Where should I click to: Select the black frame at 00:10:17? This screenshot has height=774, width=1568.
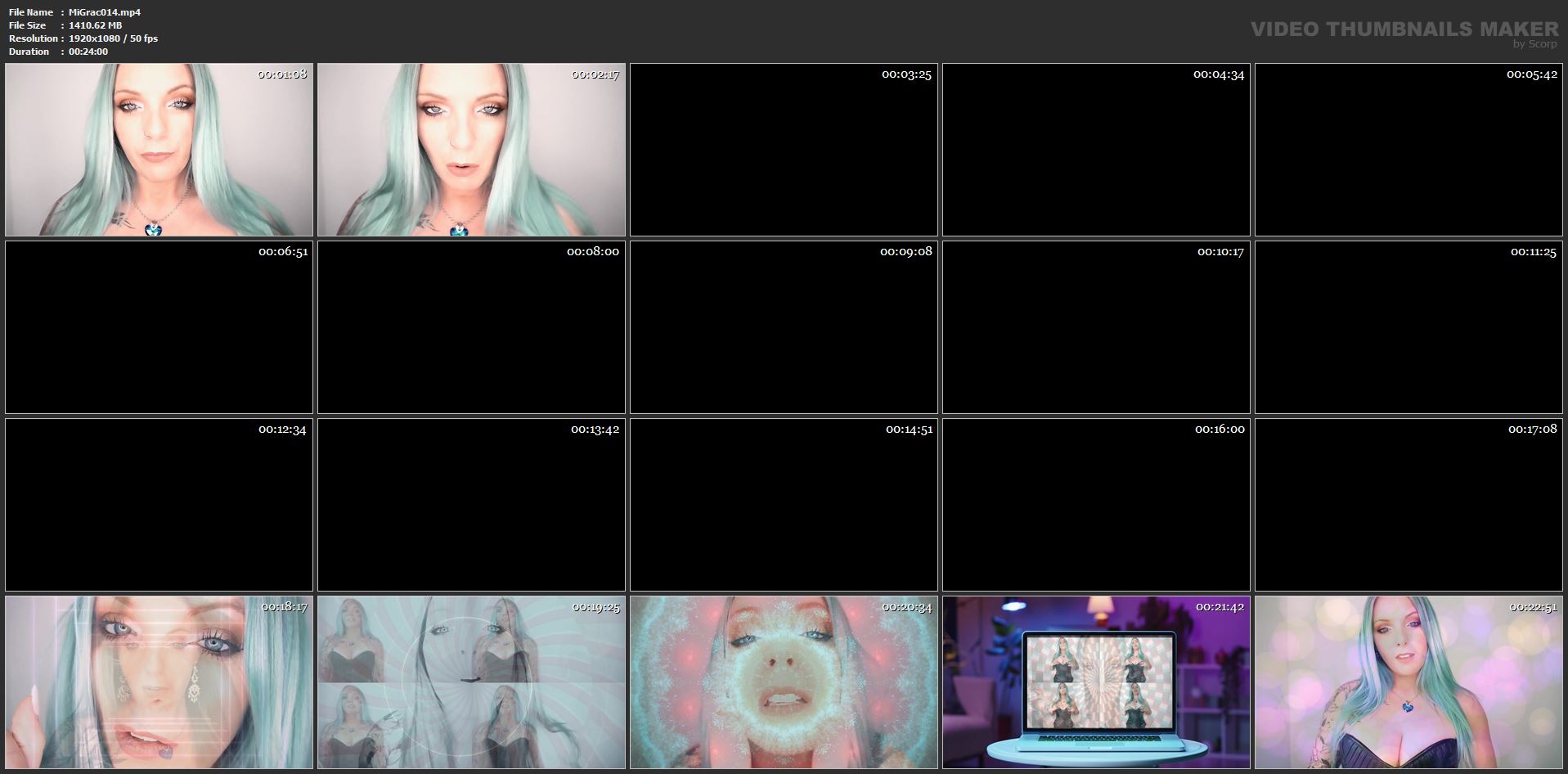click(1096, 327)
